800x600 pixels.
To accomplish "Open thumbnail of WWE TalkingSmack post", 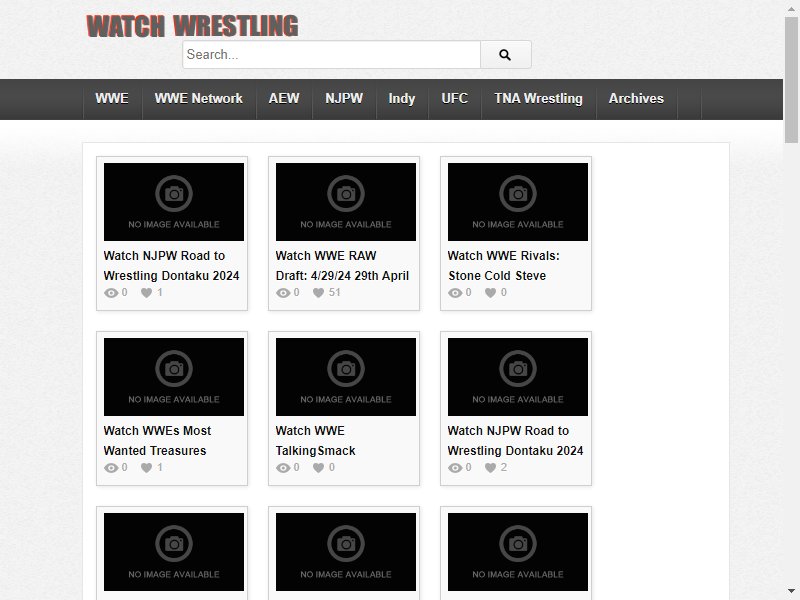I will point(346,377).
